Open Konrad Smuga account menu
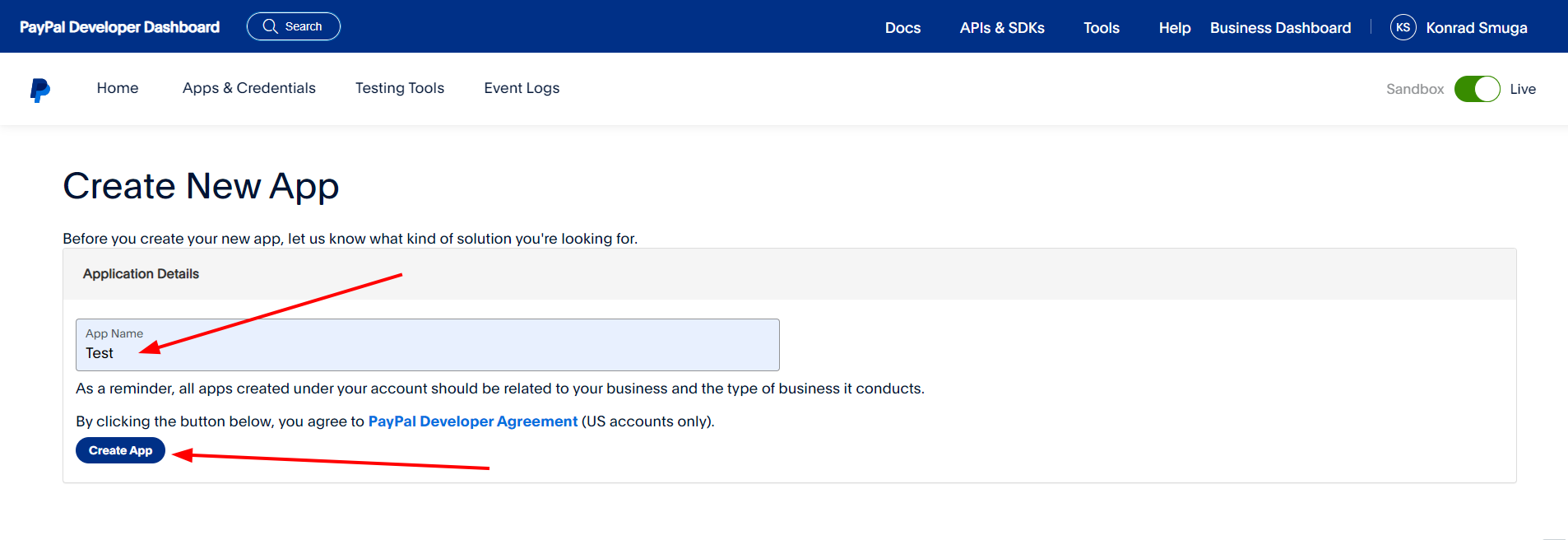 coord(1476,28)
